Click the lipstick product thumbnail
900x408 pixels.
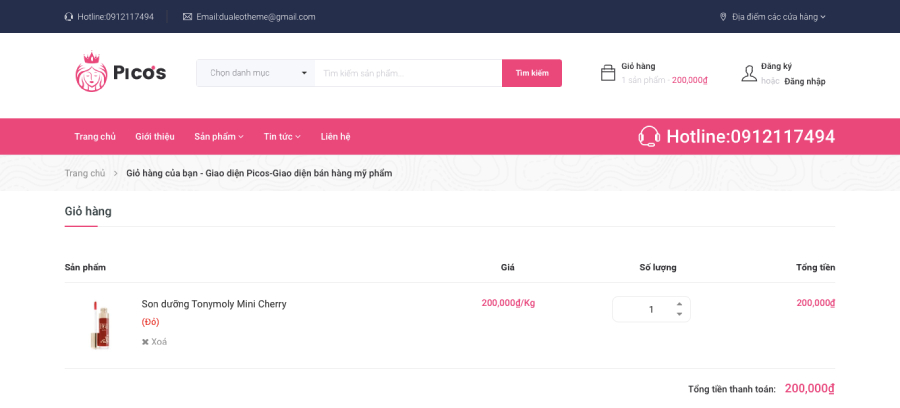click(x=101, y=325)
